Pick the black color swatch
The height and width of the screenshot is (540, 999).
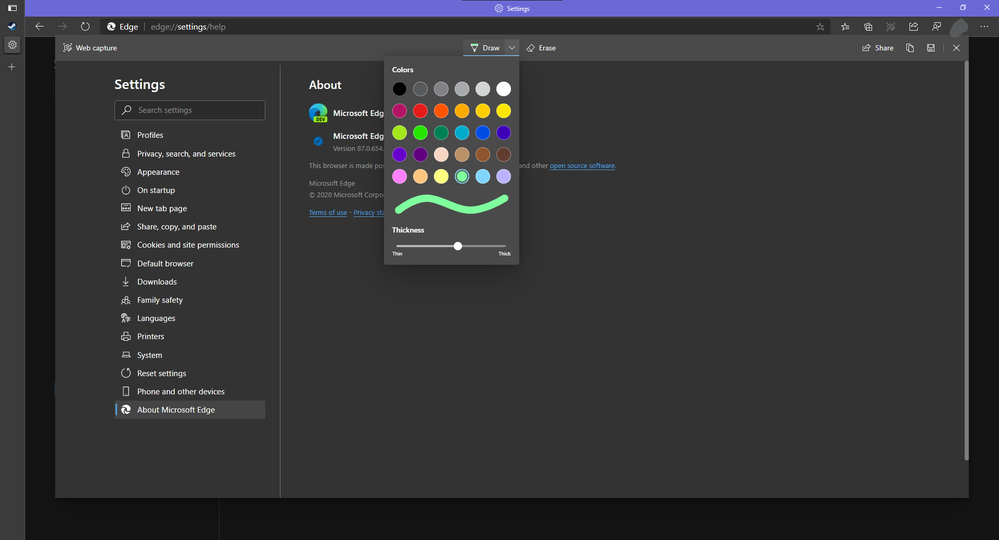pyautogui.click(x=399, y=89)
